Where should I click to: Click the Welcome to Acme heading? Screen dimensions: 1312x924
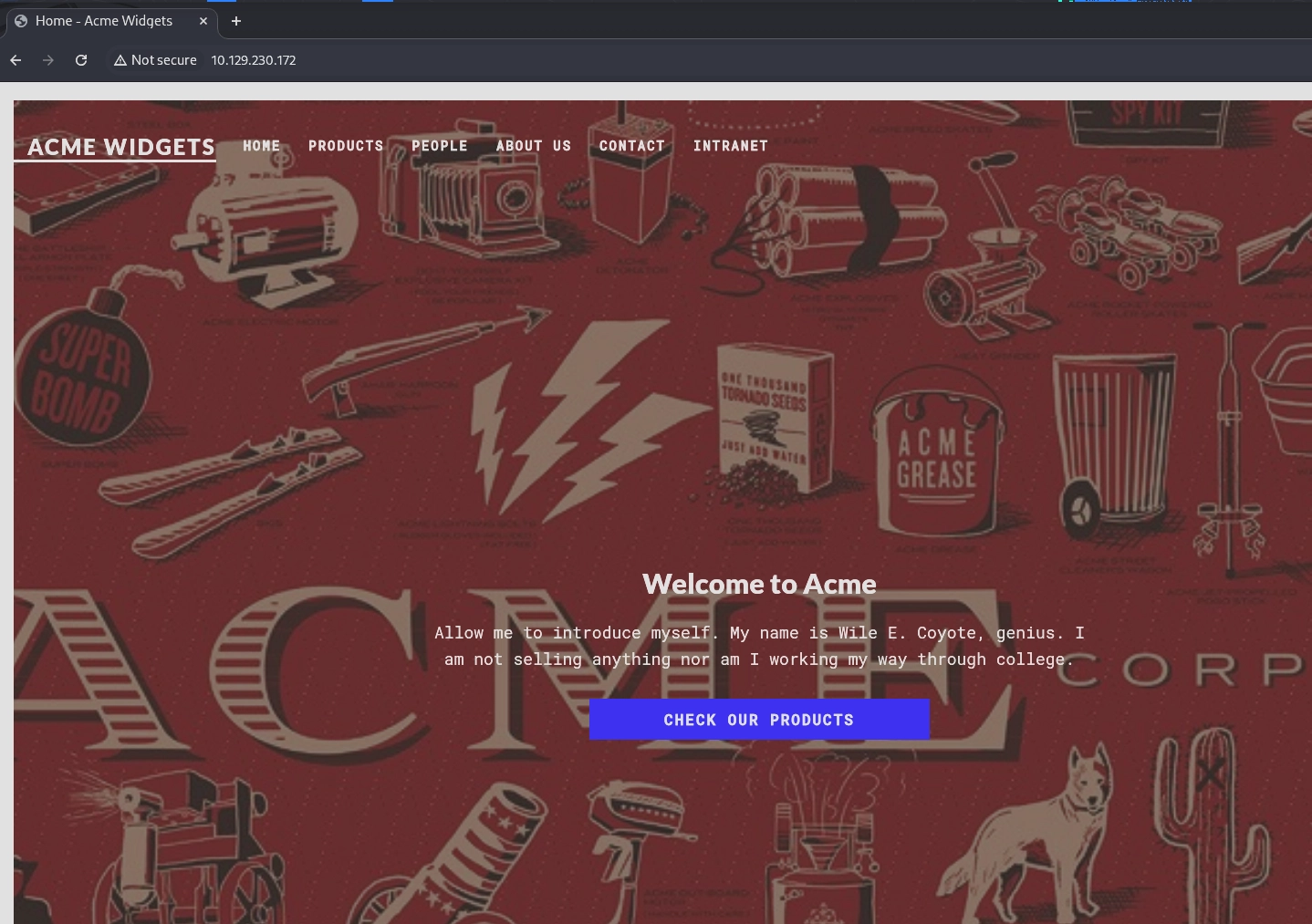[x=759, y=584]
